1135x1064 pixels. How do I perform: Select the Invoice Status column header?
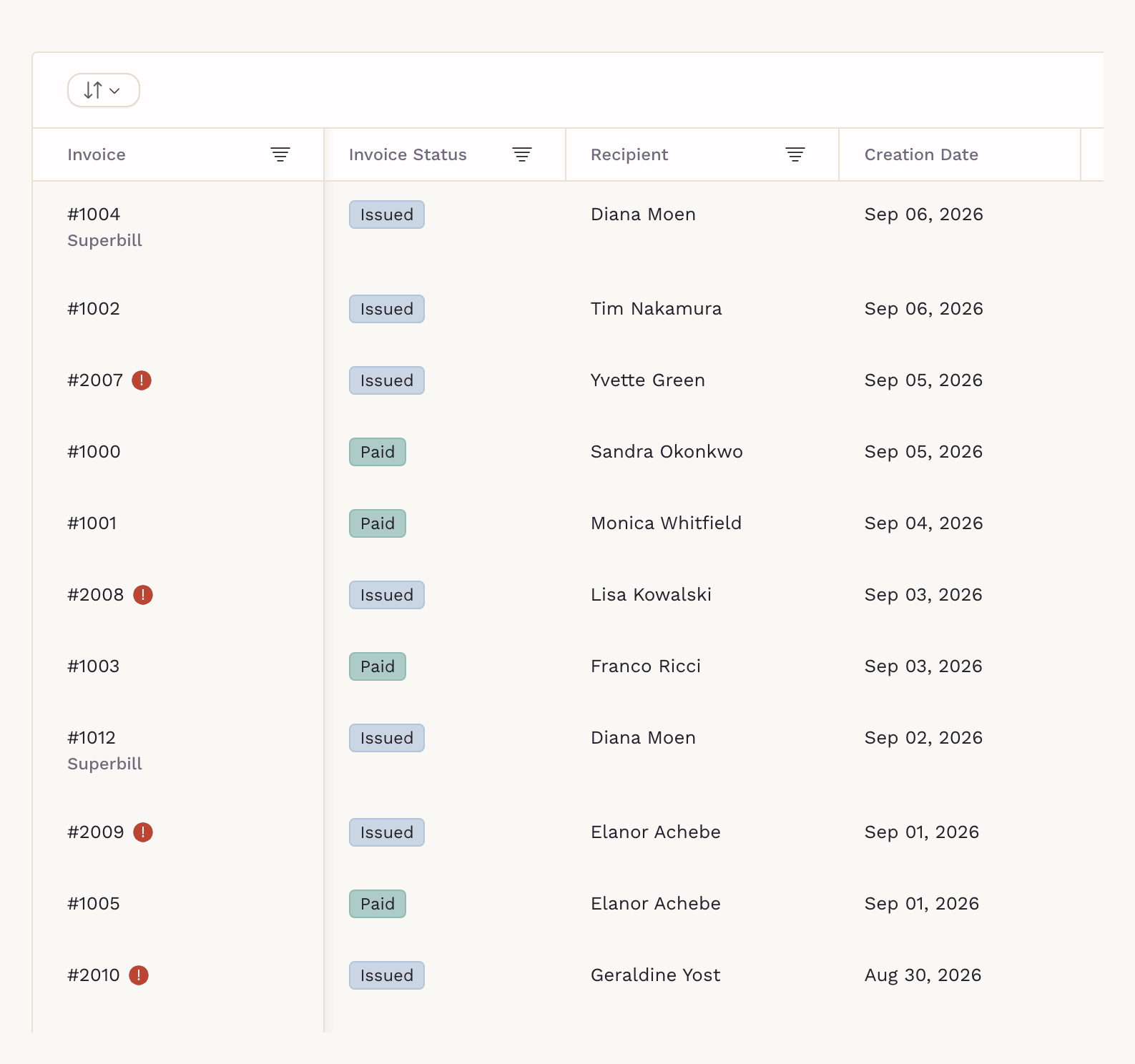click(408, 154)
